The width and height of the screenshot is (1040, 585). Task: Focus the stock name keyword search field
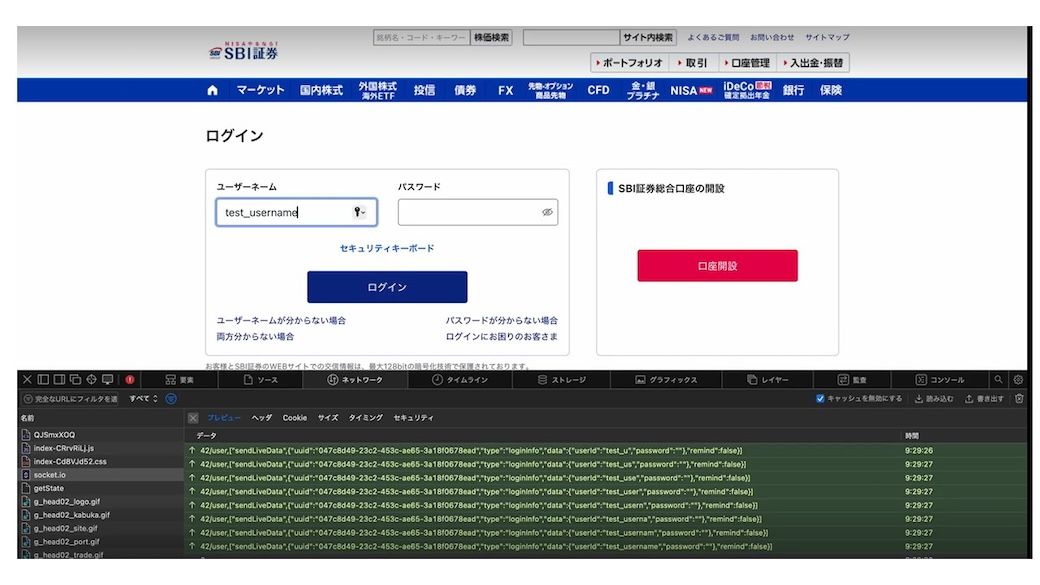[421, 37]
